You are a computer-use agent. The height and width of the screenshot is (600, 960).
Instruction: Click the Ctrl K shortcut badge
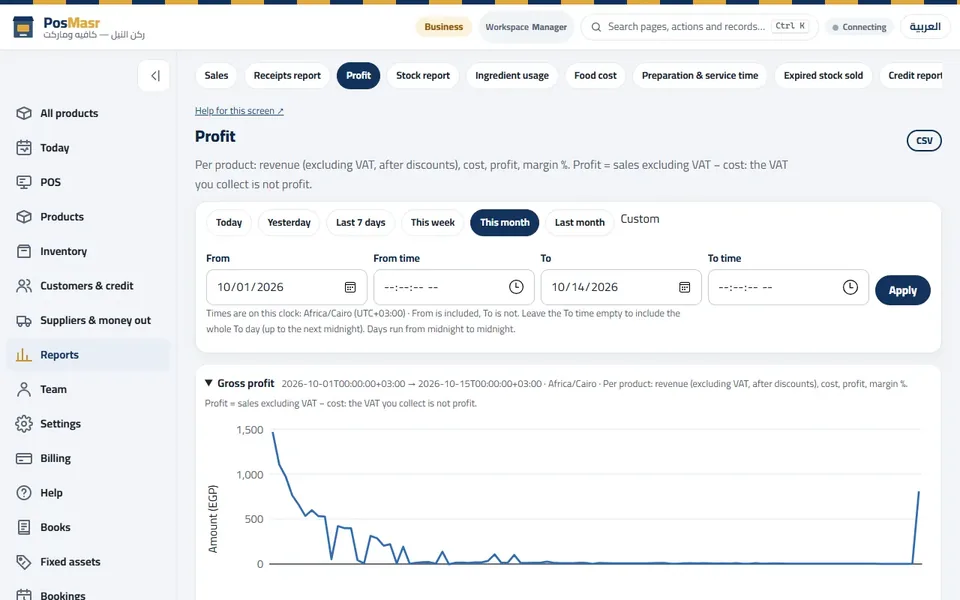790,26
